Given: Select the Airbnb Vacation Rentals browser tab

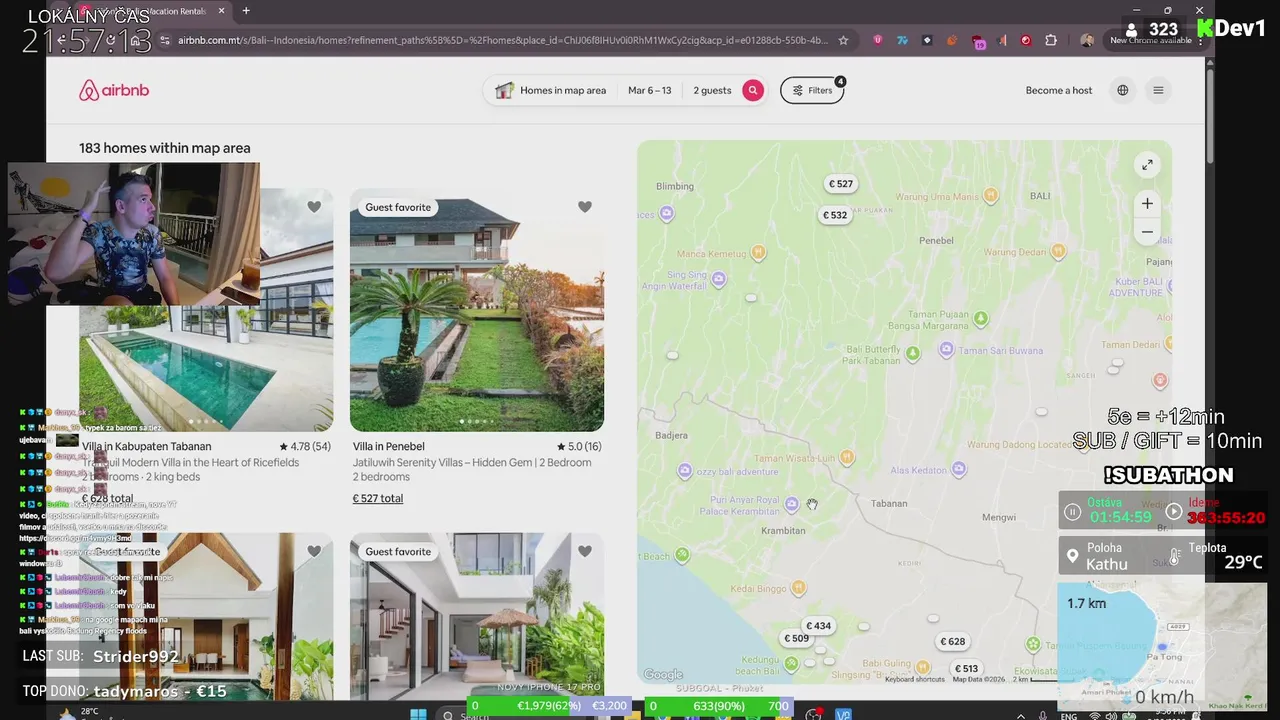Looking at the screenshot, I should (150, 11).
